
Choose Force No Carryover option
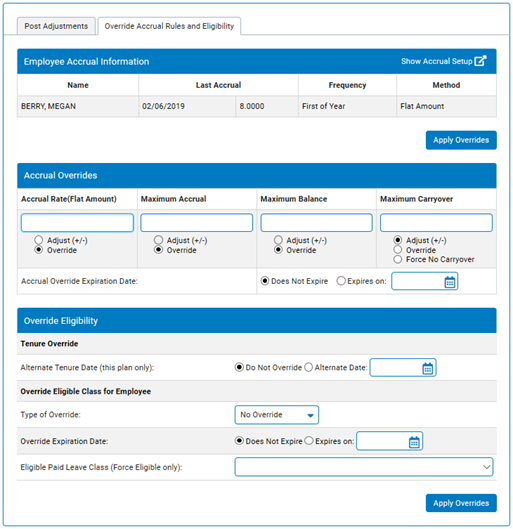pos(398,259)
